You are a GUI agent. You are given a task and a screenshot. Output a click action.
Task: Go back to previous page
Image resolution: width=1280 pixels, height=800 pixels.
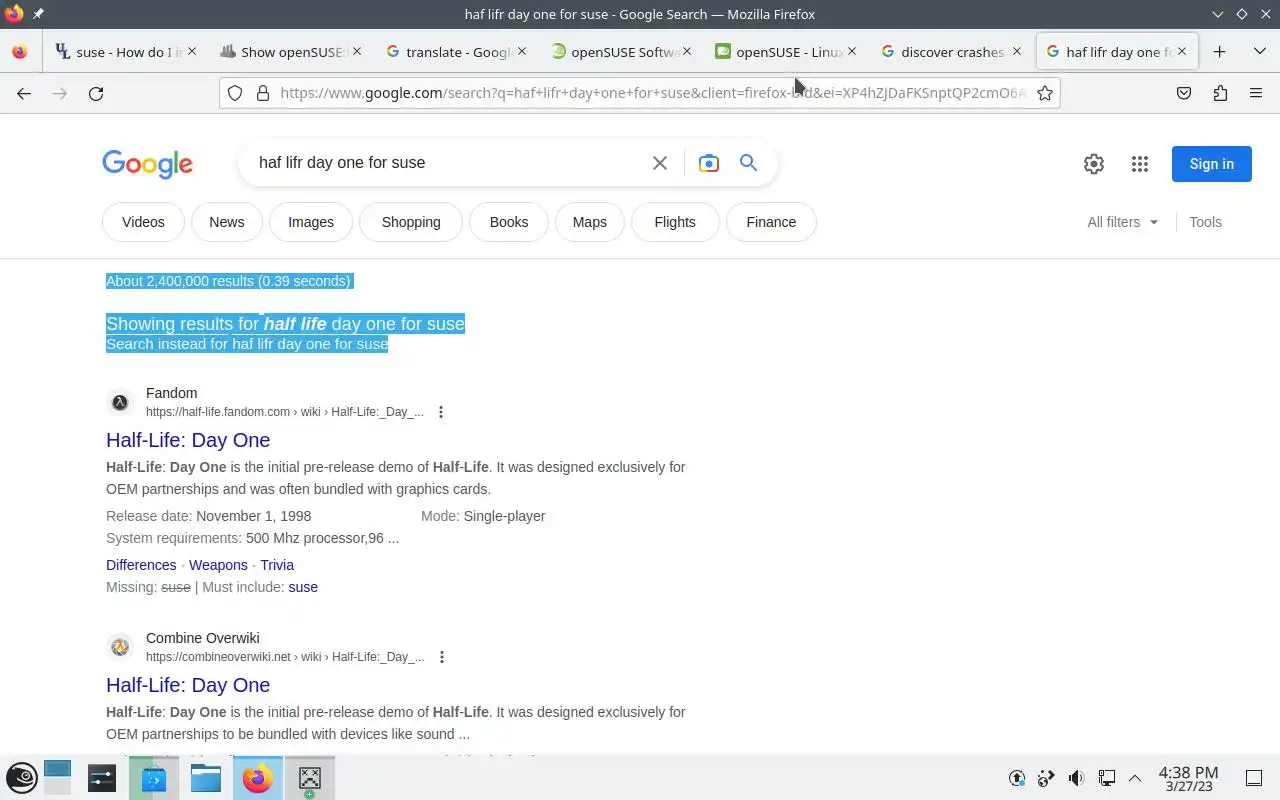click(24, 93)
